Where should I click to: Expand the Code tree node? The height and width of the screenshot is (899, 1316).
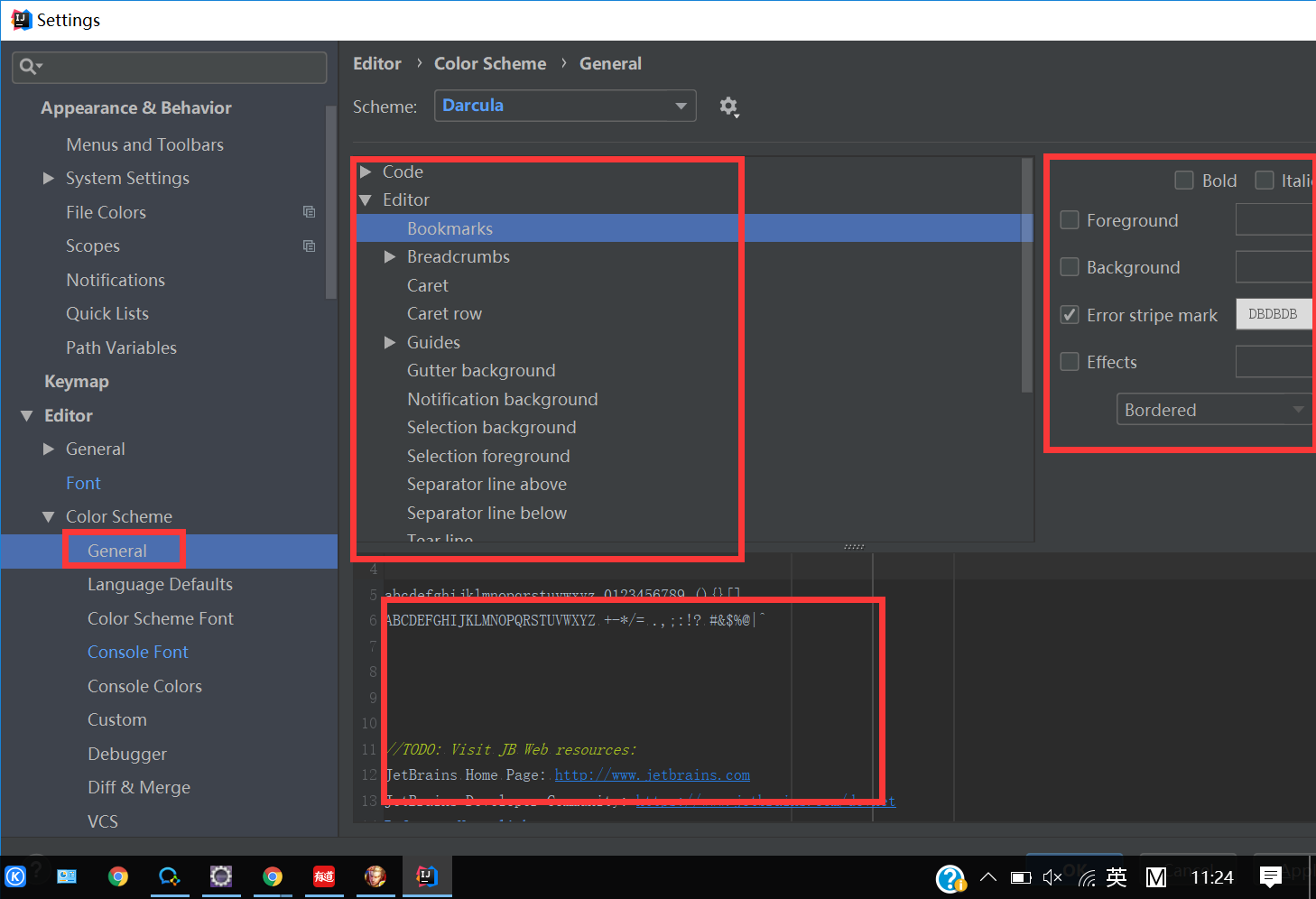(366, 171)
